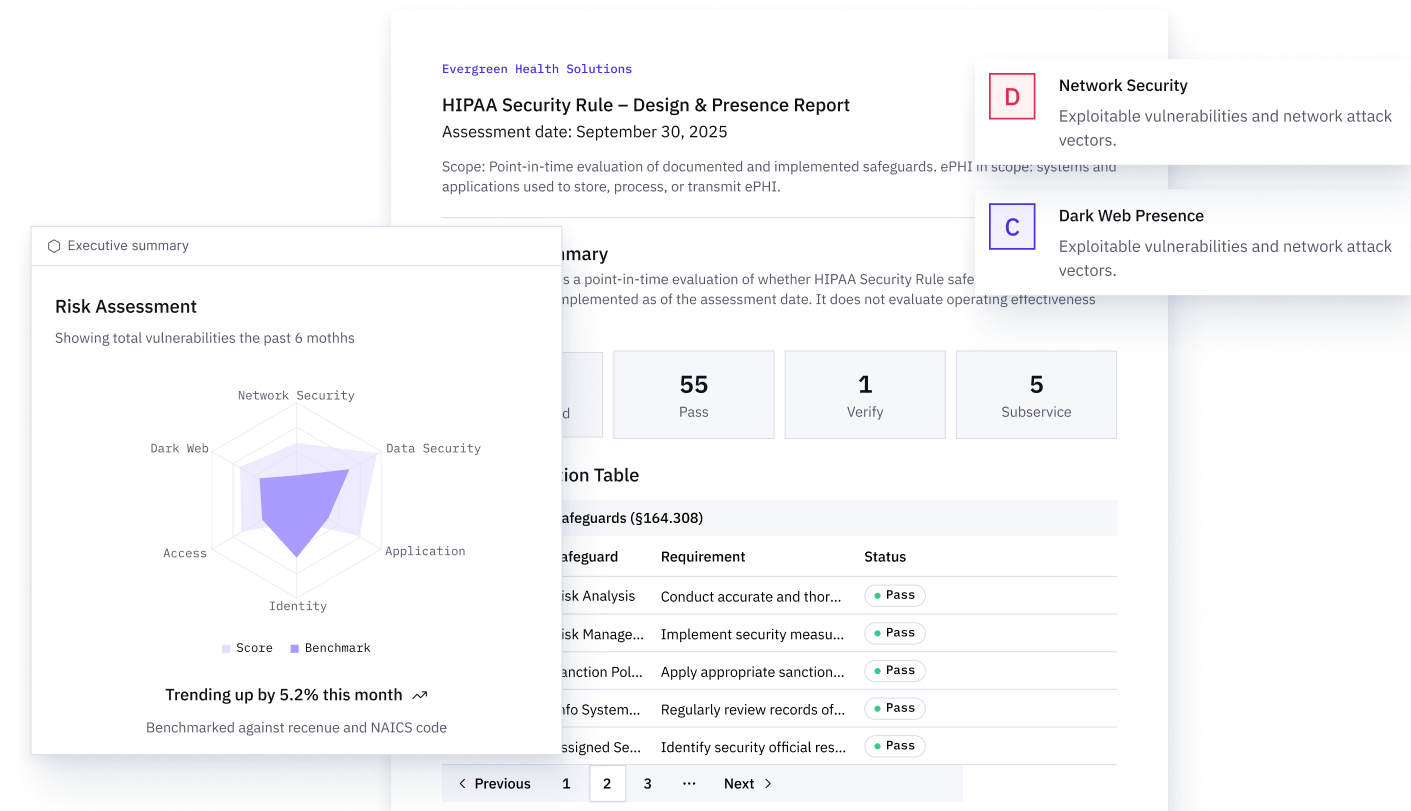Open page 1 in pagination

(566, 784)
